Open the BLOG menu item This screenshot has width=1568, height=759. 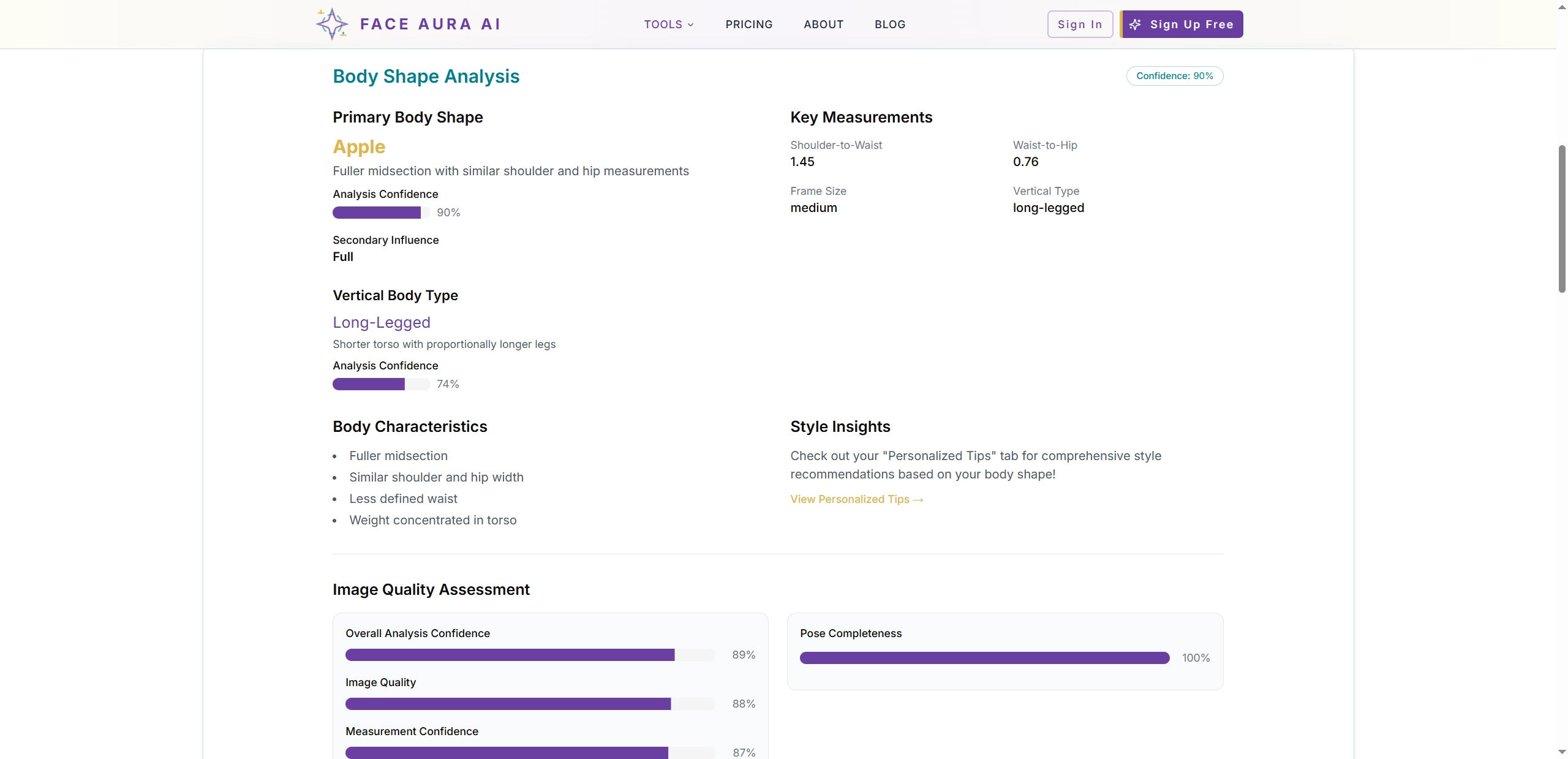tap(889, 25)
